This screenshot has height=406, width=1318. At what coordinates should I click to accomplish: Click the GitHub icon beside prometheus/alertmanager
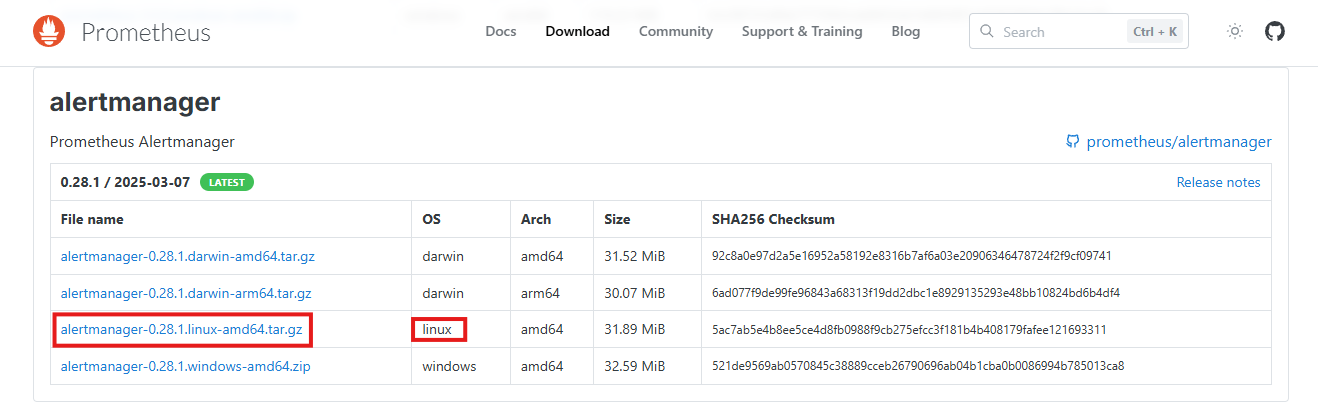click(x=1073, y=142)
